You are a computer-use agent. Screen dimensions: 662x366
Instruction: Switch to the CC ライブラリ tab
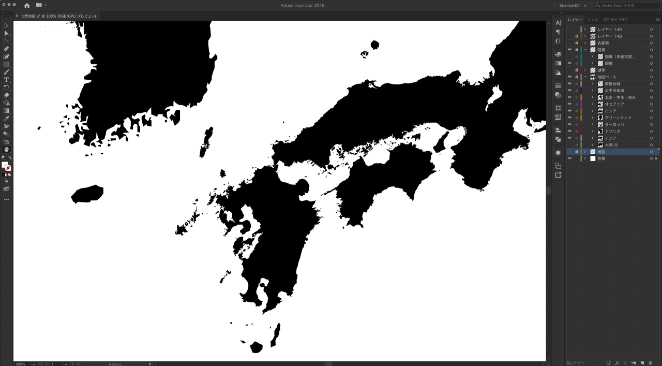point(616,19)
